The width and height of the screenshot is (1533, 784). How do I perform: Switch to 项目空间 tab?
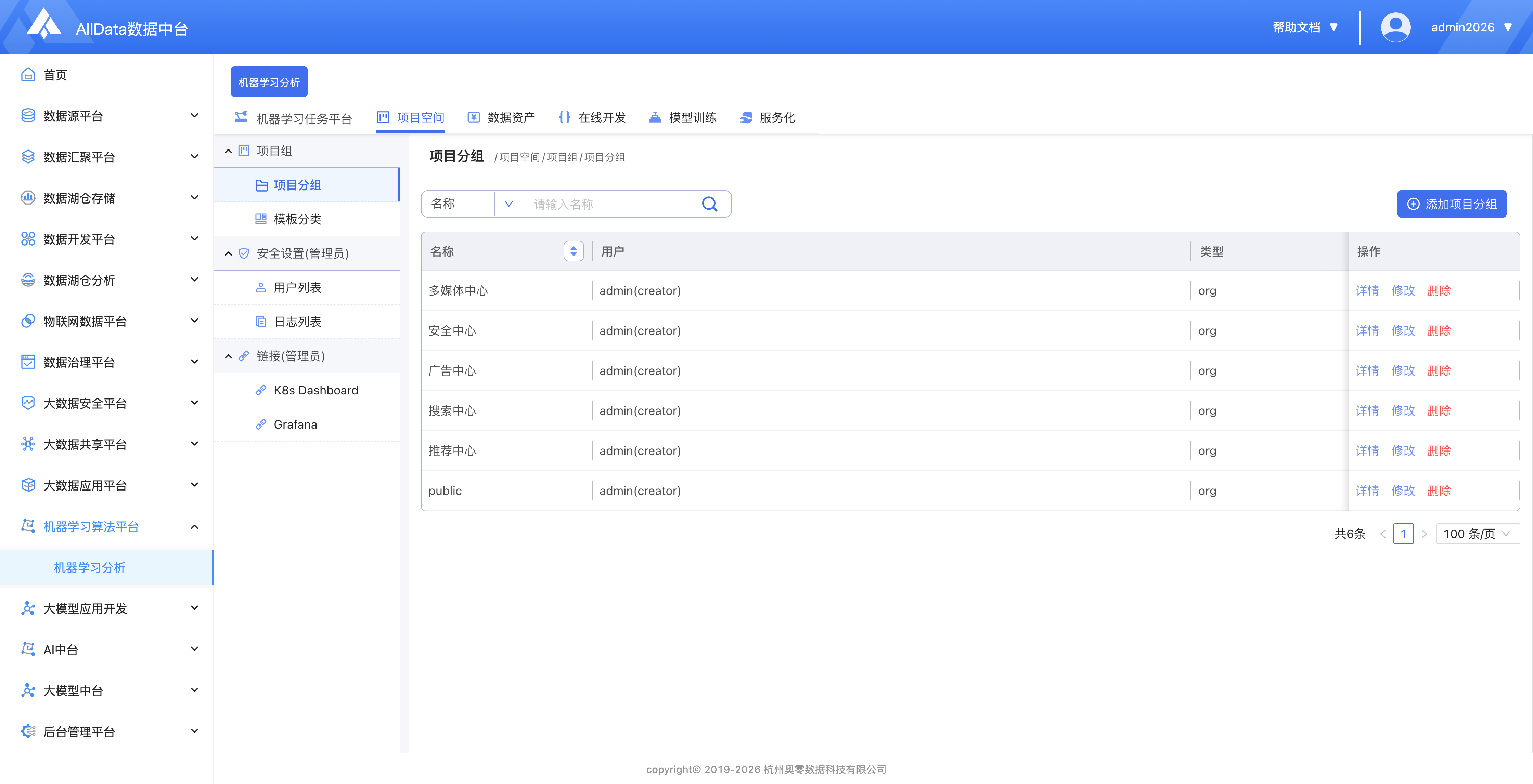point(411,118)
